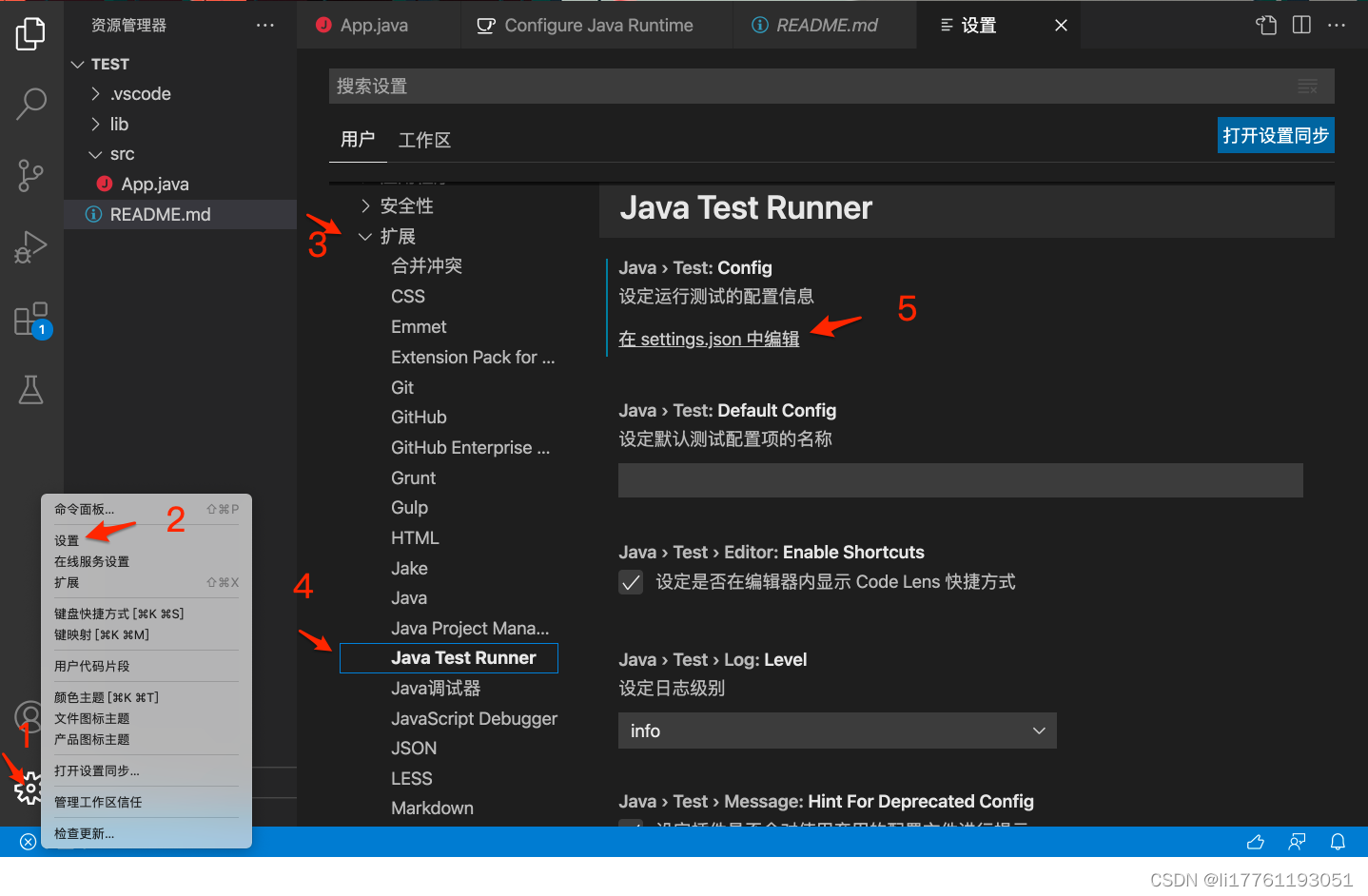Image resolution: width=1368 pixels, height=896 pixels.
Task: Click the settings search filter icon
Action: coord(1308,87)
